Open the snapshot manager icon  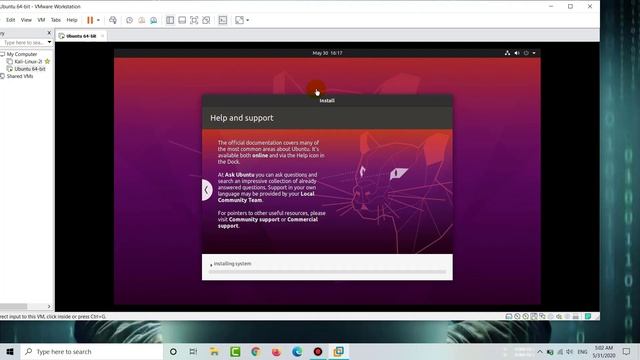pos(153,20)
